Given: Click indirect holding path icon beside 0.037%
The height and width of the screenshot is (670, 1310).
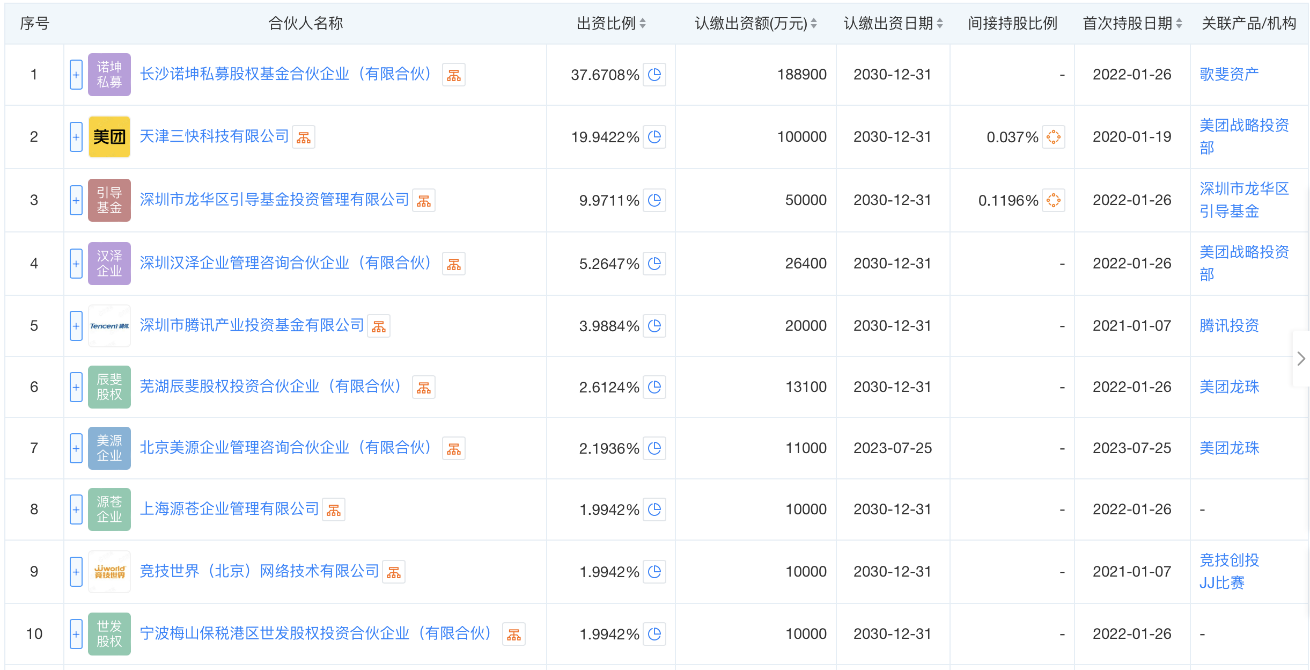Looking at the screenshot, I should click(x=1053, y=137).
